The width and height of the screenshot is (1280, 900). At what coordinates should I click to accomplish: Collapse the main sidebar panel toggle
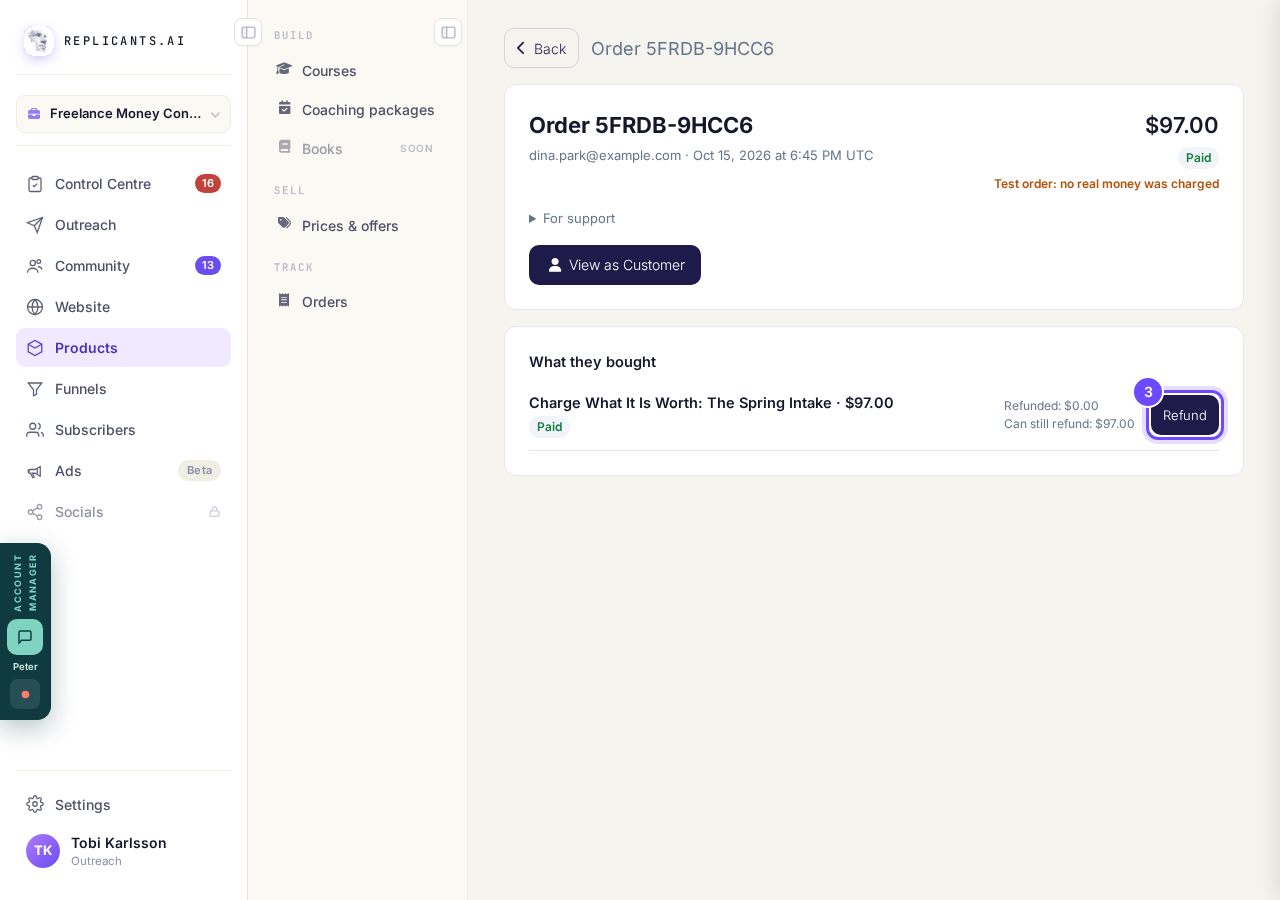[x=248, y=32]
